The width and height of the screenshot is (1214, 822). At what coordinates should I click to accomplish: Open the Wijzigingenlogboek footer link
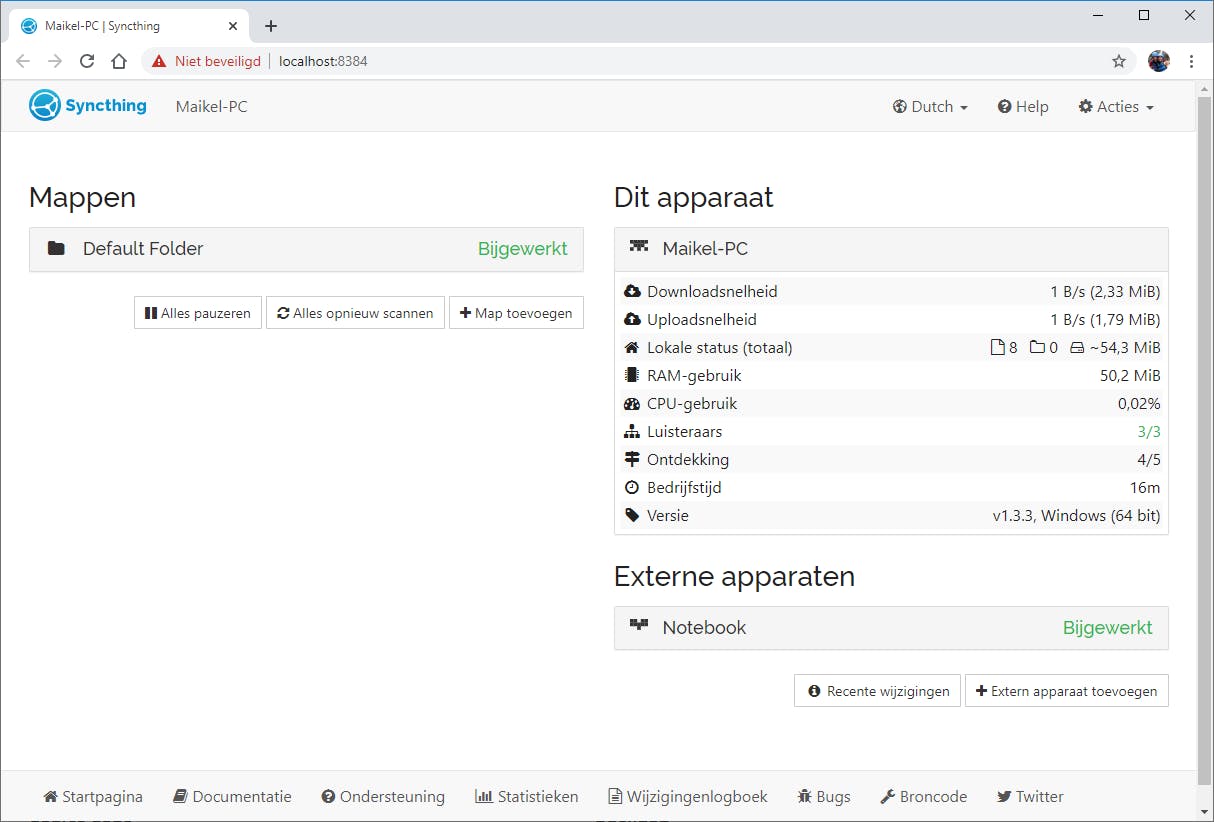[688, 797]
